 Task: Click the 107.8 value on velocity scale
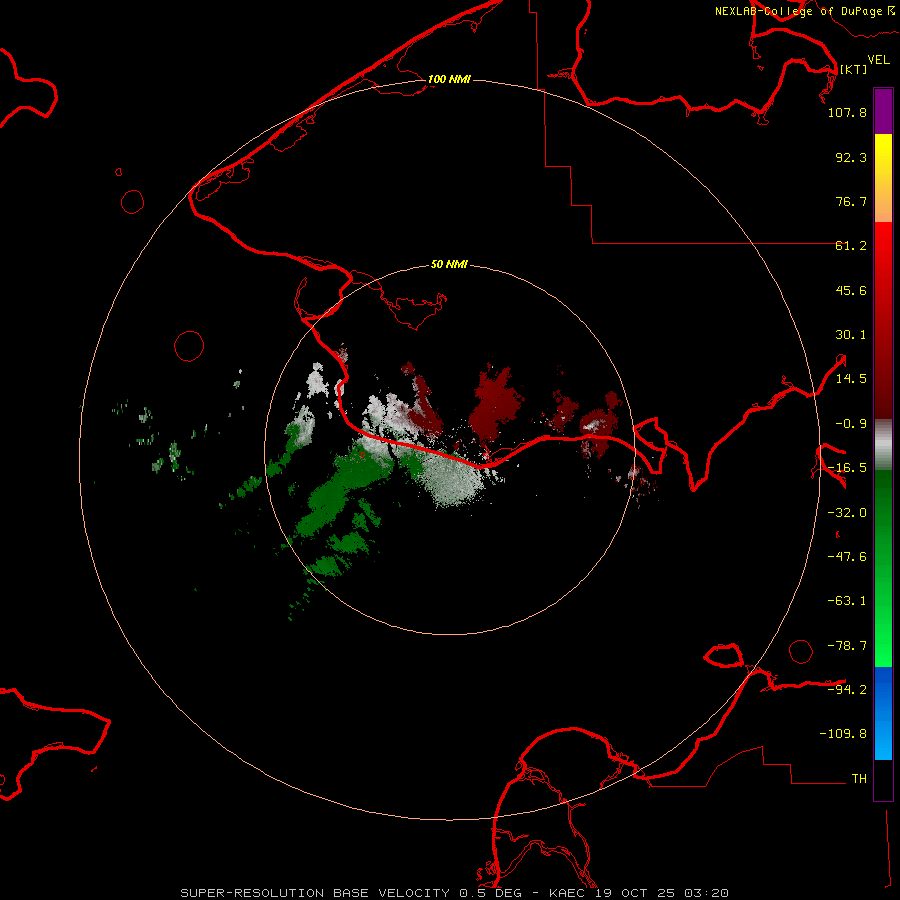[x=847, y=112]
